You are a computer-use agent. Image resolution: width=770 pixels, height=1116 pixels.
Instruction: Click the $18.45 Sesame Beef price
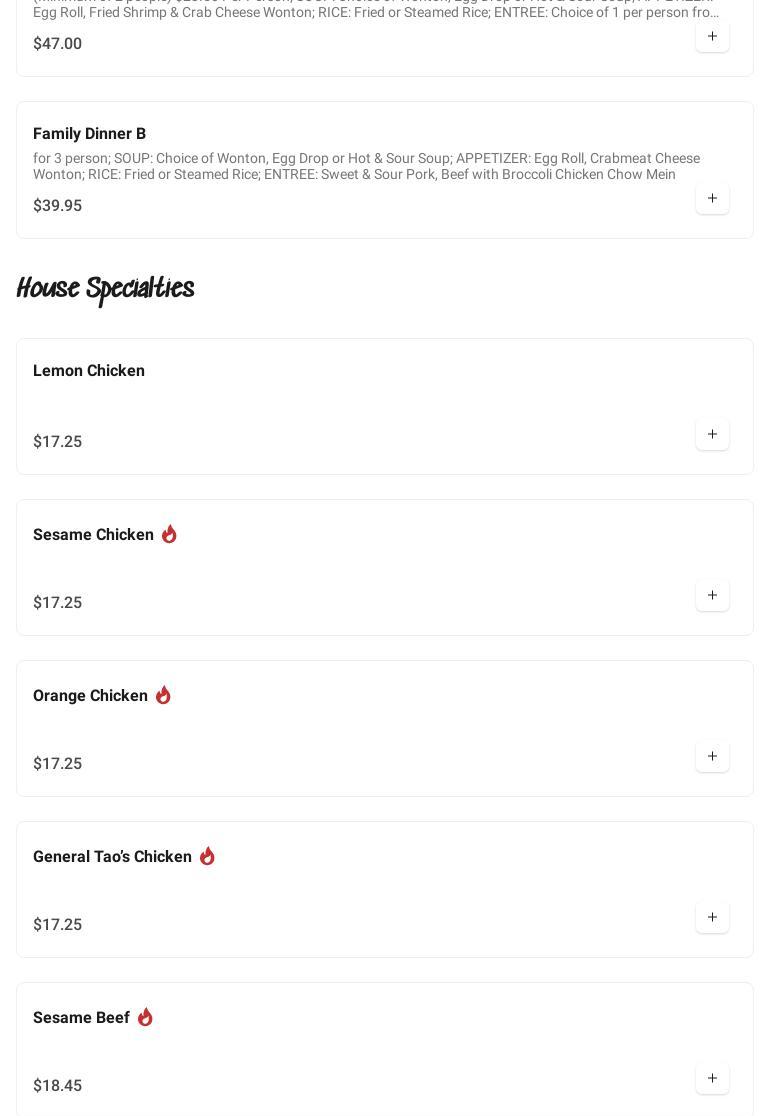click(57, 1086)
